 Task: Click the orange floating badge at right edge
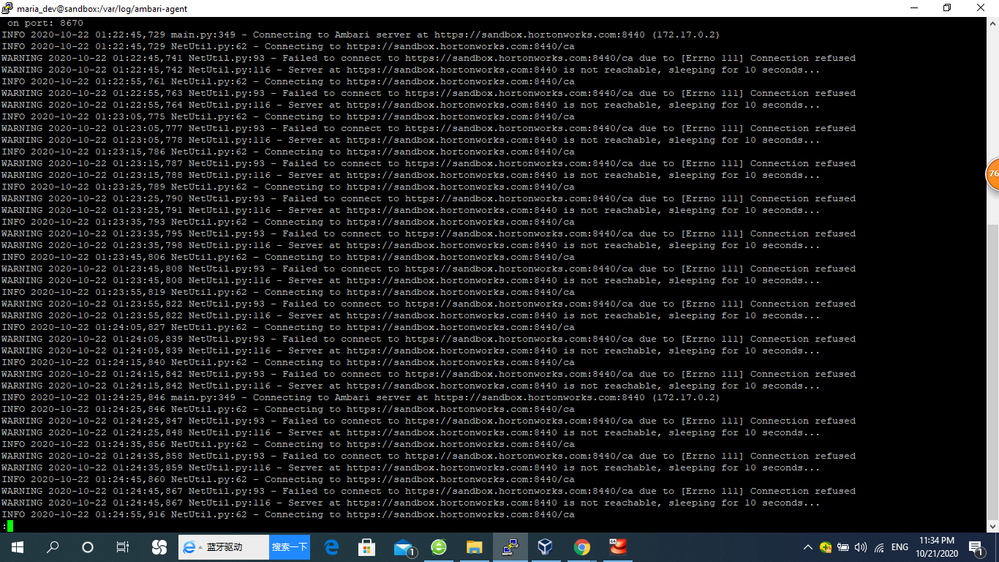pos(993,174)
